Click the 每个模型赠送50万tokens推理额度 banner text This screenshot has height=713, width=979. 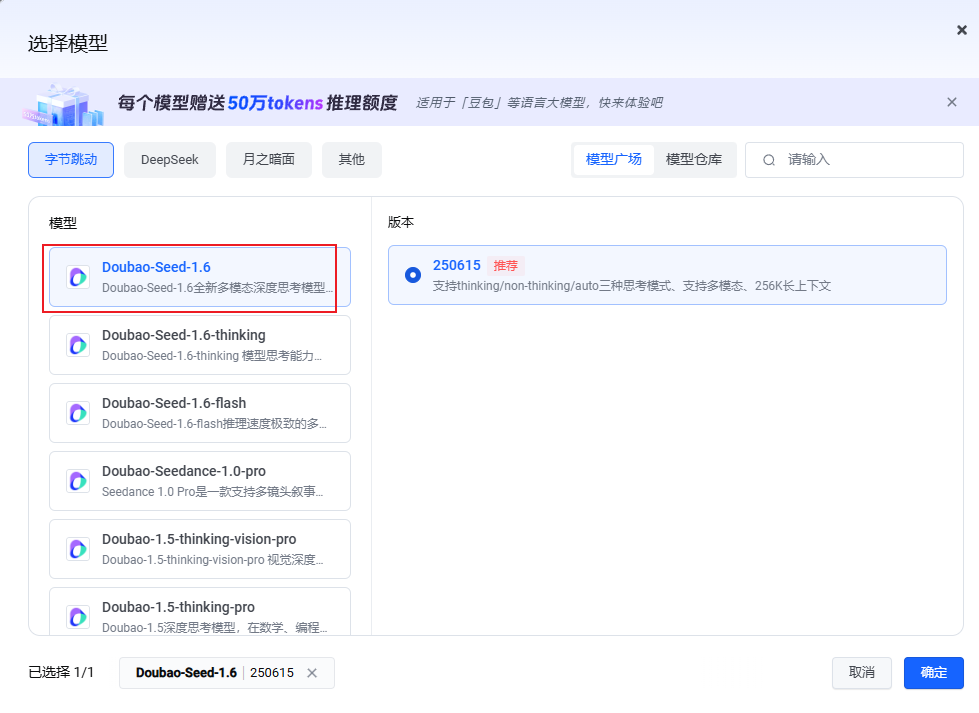coord(258,102)
